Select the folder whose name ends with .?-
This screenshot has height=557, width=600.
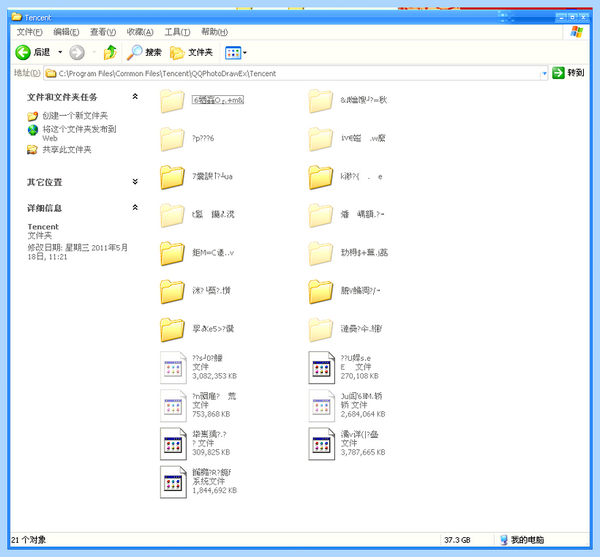pos(346,214)
